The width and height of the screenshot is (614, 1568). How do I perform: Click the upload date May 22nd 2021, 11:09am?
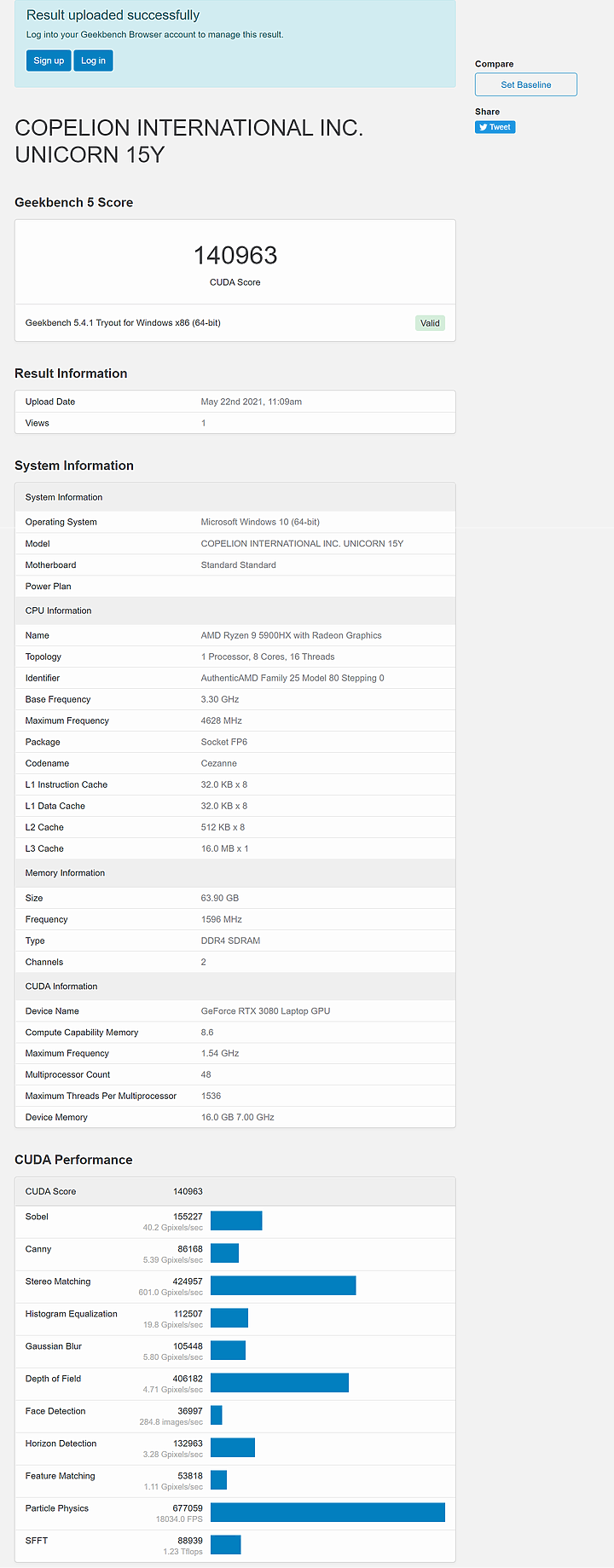[x=252, y=402]
